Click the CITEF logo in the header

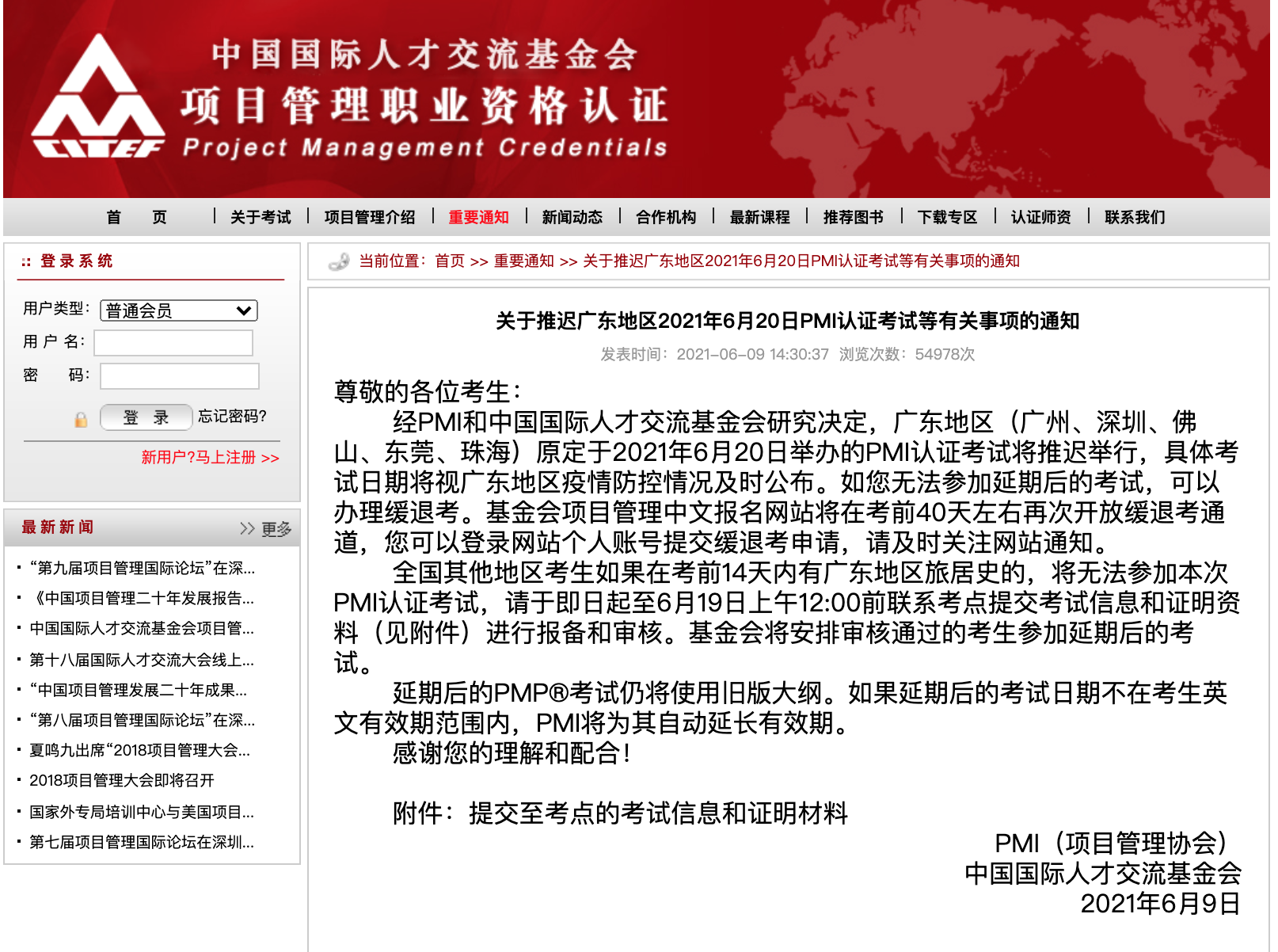click(x=98, y=97)
